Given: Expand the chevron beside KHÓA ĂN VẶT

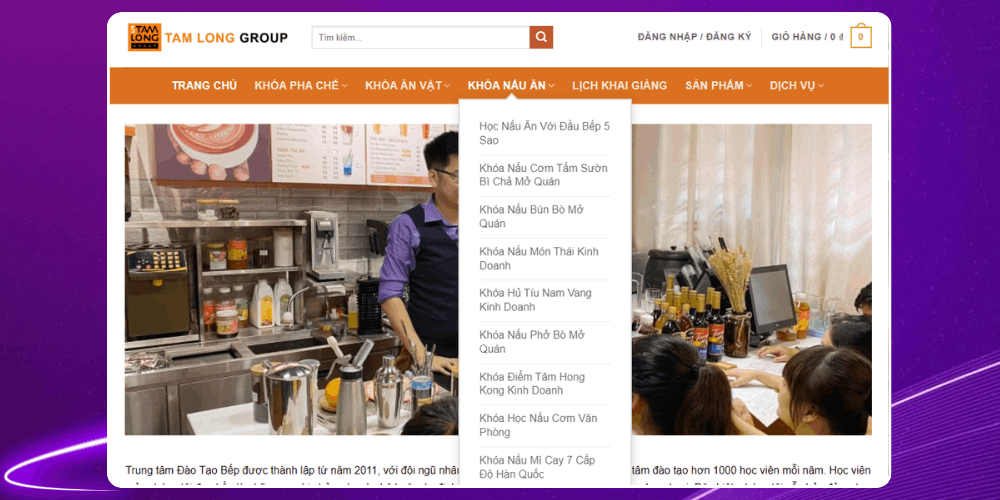Looking at the screenshot, I should pyautogui.click(x=447, y=86).
